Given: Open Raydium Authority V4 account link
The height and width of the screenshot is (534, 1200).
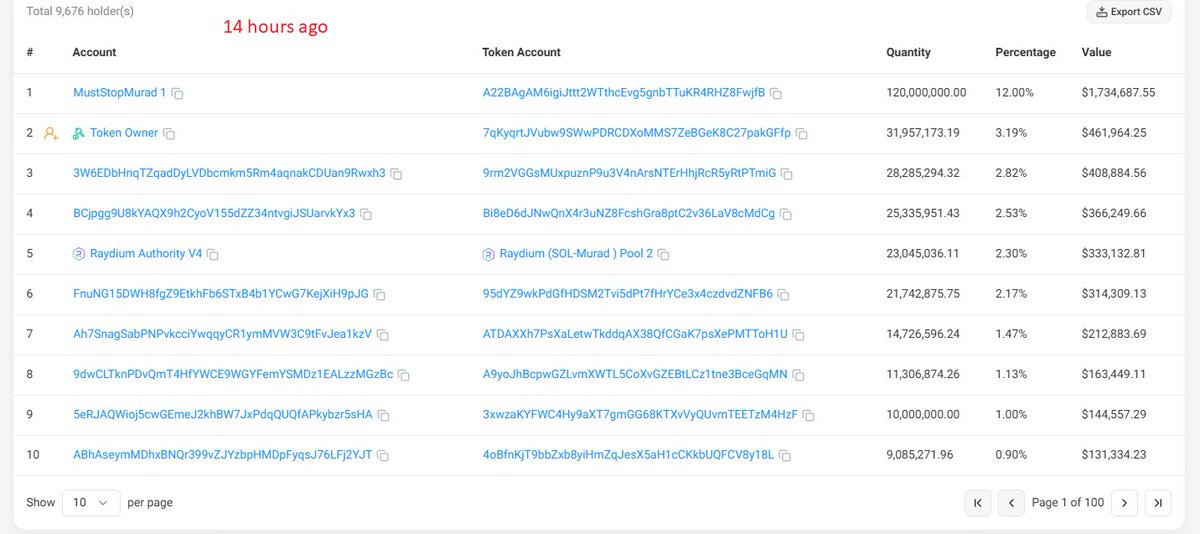Looking at the screenshot, I should click(146, 254).
